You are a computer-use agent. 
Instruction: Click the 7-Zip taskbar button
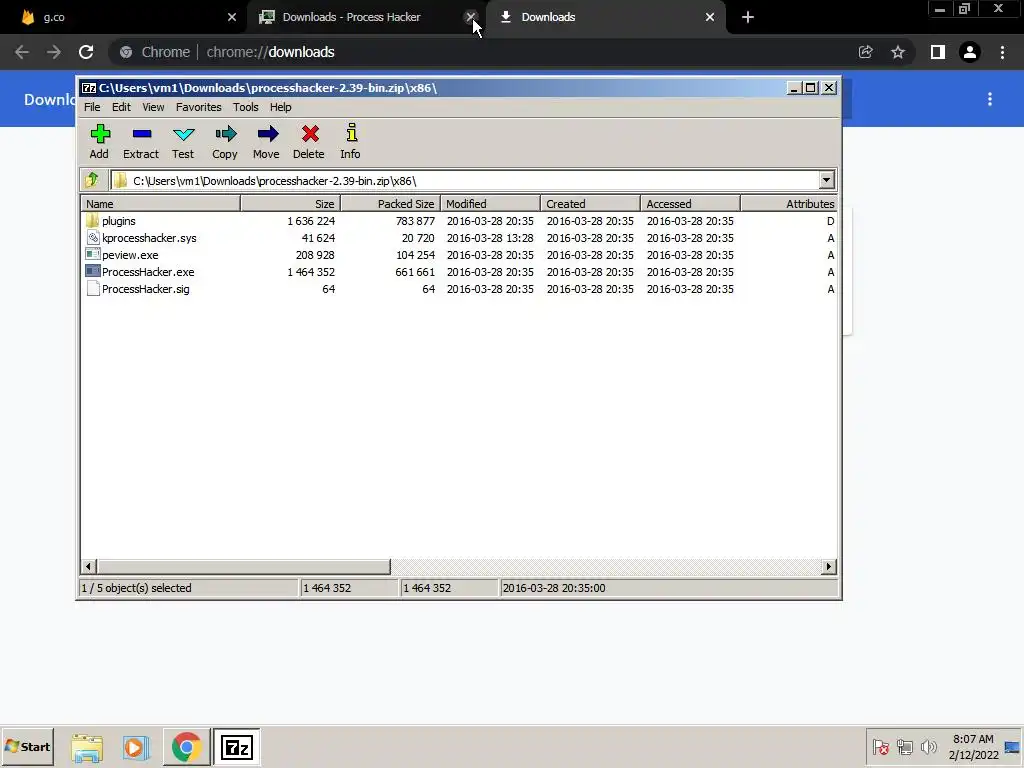[x=236, y=747]
